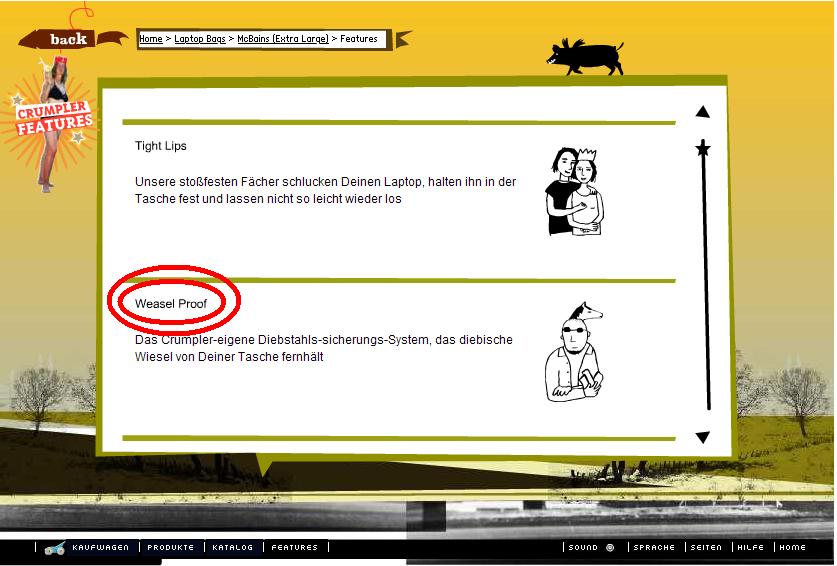
Task: Go to Laptop Bags breadcrumb
Action: (x=199, y=39)
